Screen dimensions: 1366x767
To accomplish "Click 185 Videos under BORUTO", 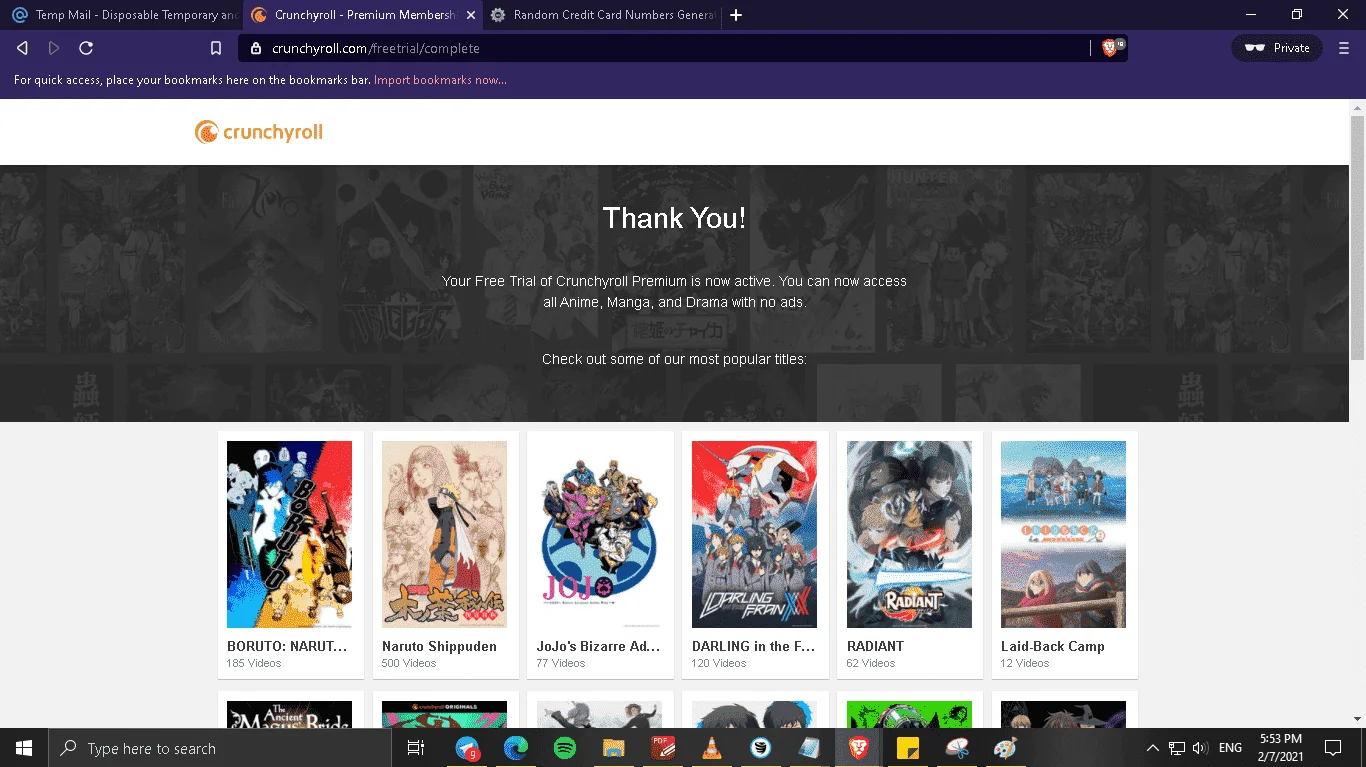I will click(254, 663).
